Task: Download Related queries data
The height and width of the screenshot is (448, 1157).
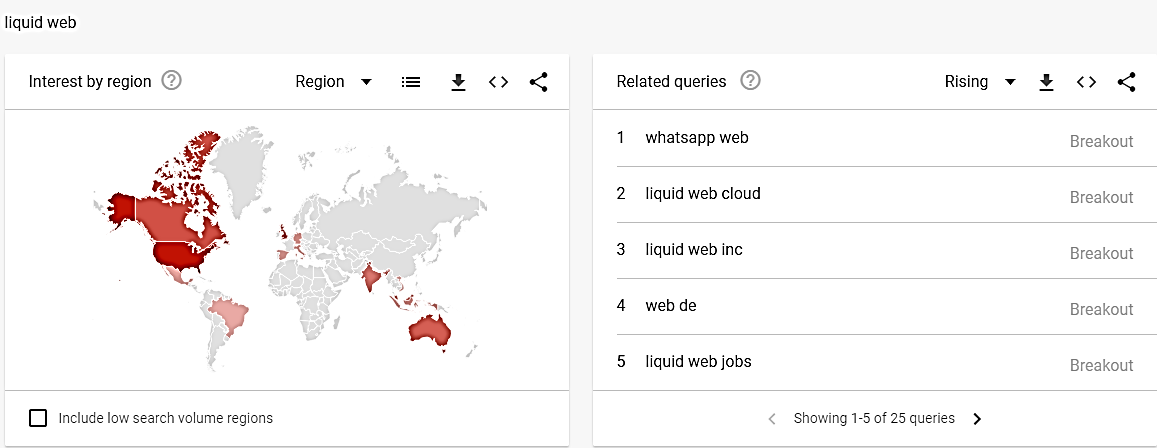Action: tap(1046, 82)
